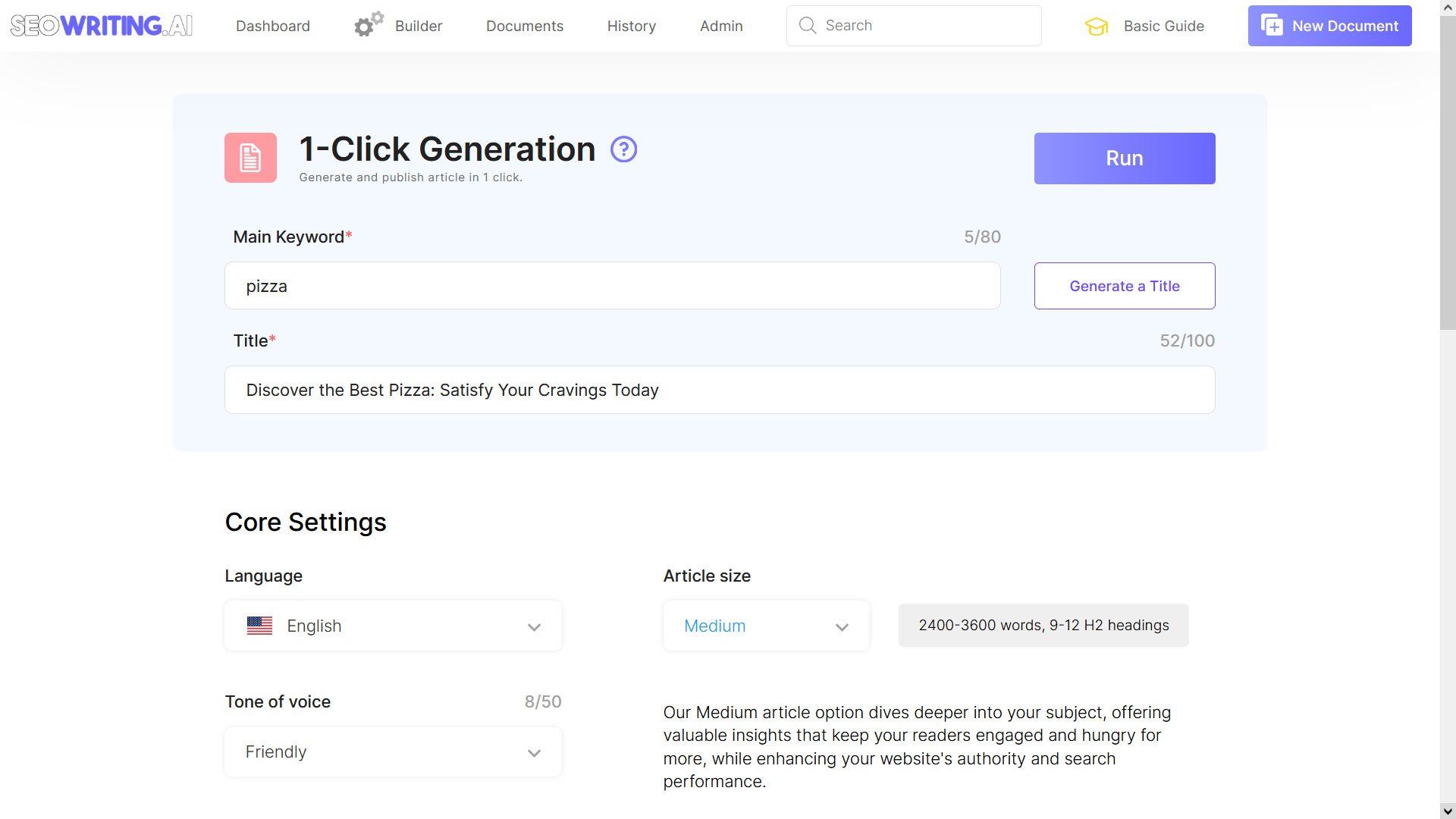1456x819 pixels.
Task: Click the SEOWRITING.AI logo
Action: pos(101,25)
